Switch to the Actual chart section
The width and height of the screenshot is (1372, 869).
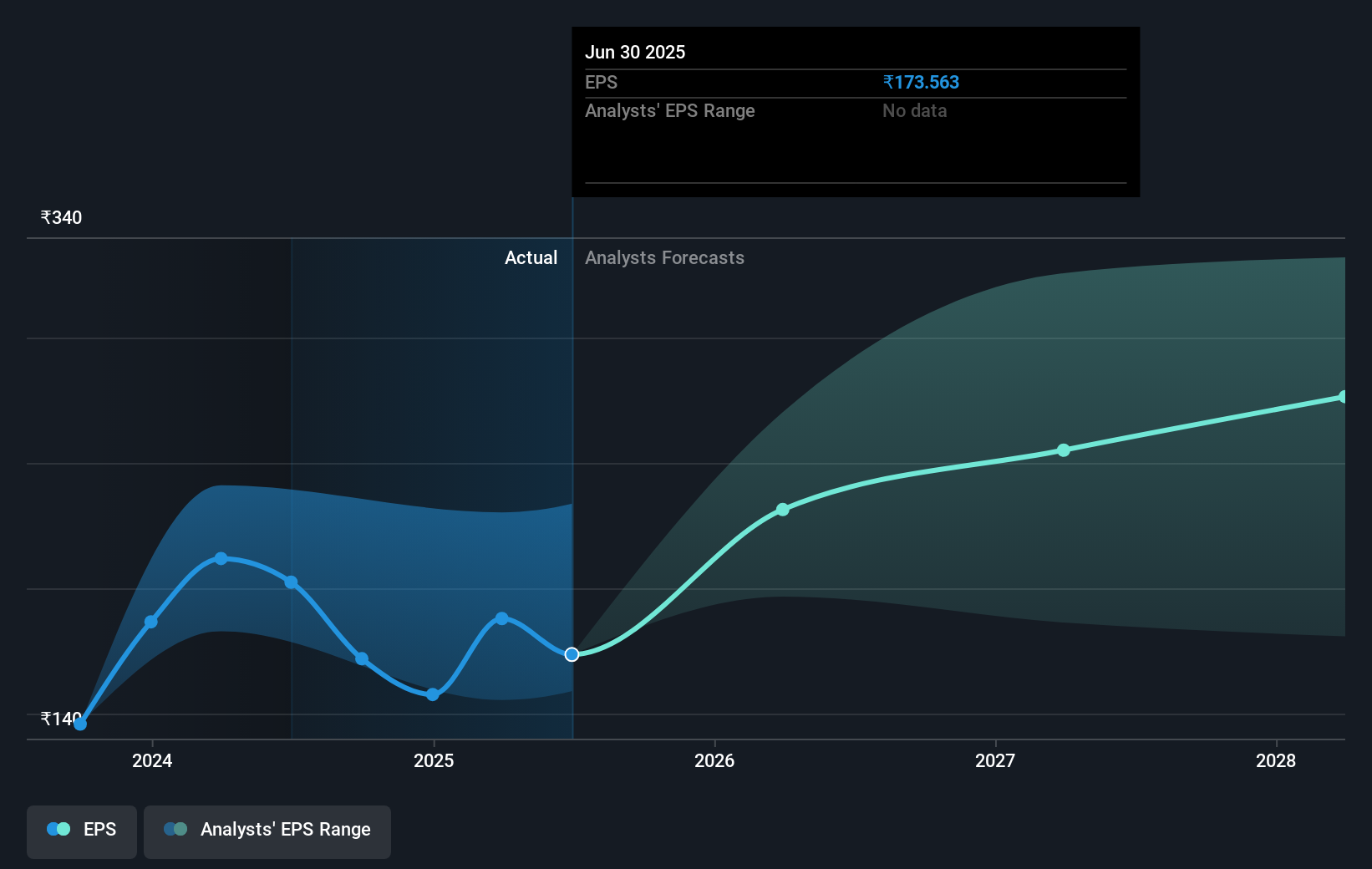point(531,257)
